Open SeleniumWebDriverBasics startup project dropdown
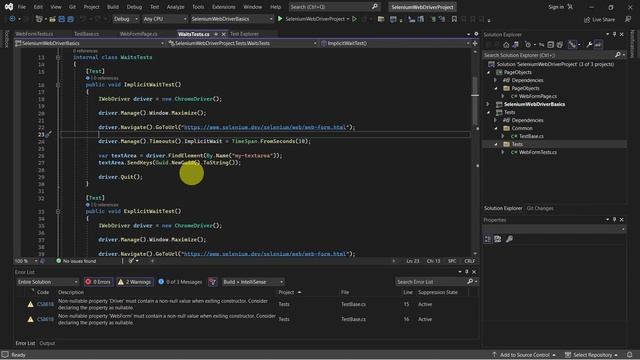Screen dimensions: 640x360 231,19
